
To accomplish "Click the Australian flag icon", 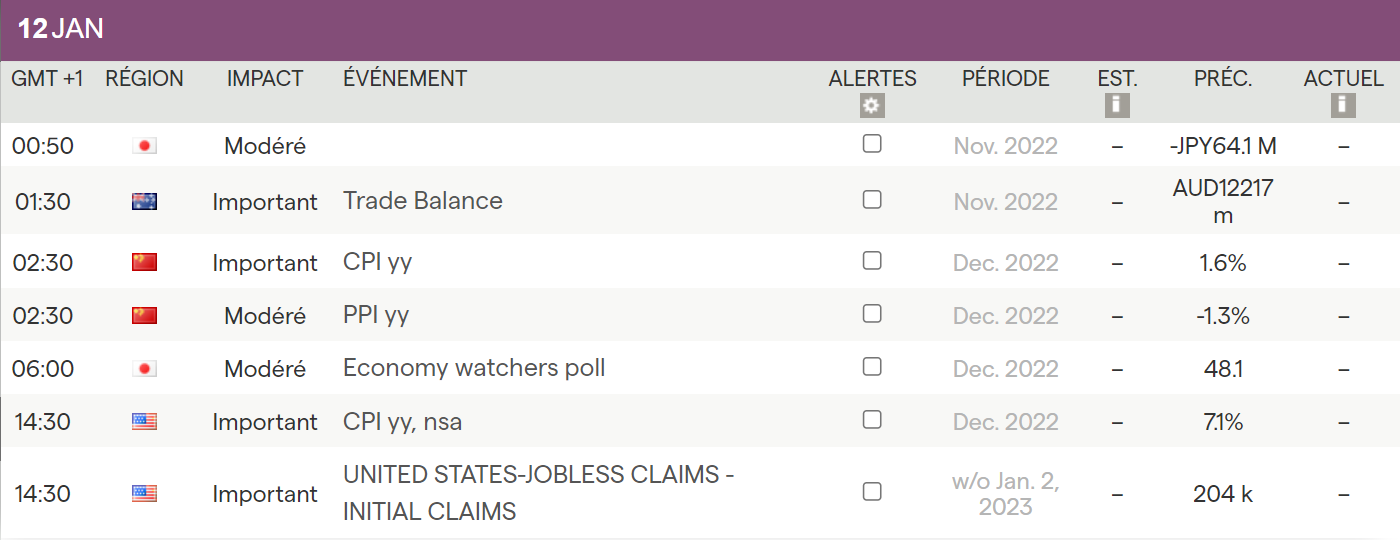I will (x=145, y=202).
